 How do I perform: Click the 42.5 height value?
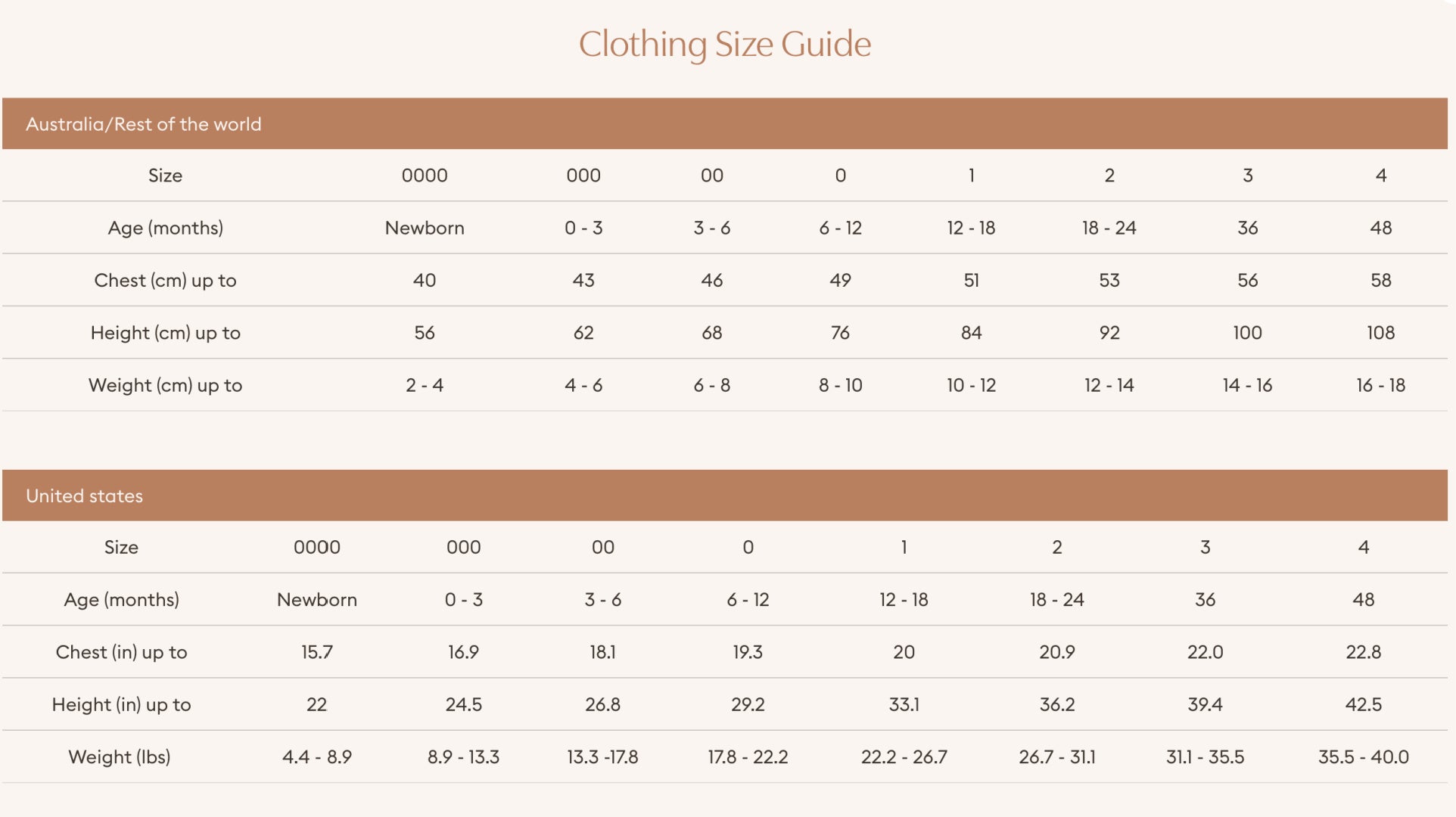click(1363, 704)
